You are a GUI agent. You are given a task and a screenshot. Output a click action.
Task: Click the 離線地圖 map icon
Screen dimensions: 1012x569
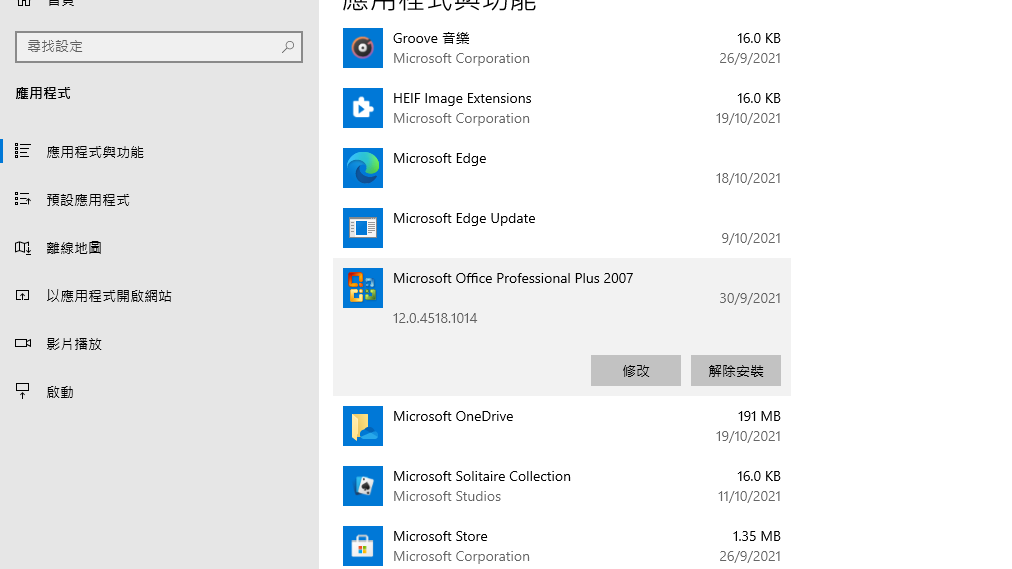[x=23, y=247]
